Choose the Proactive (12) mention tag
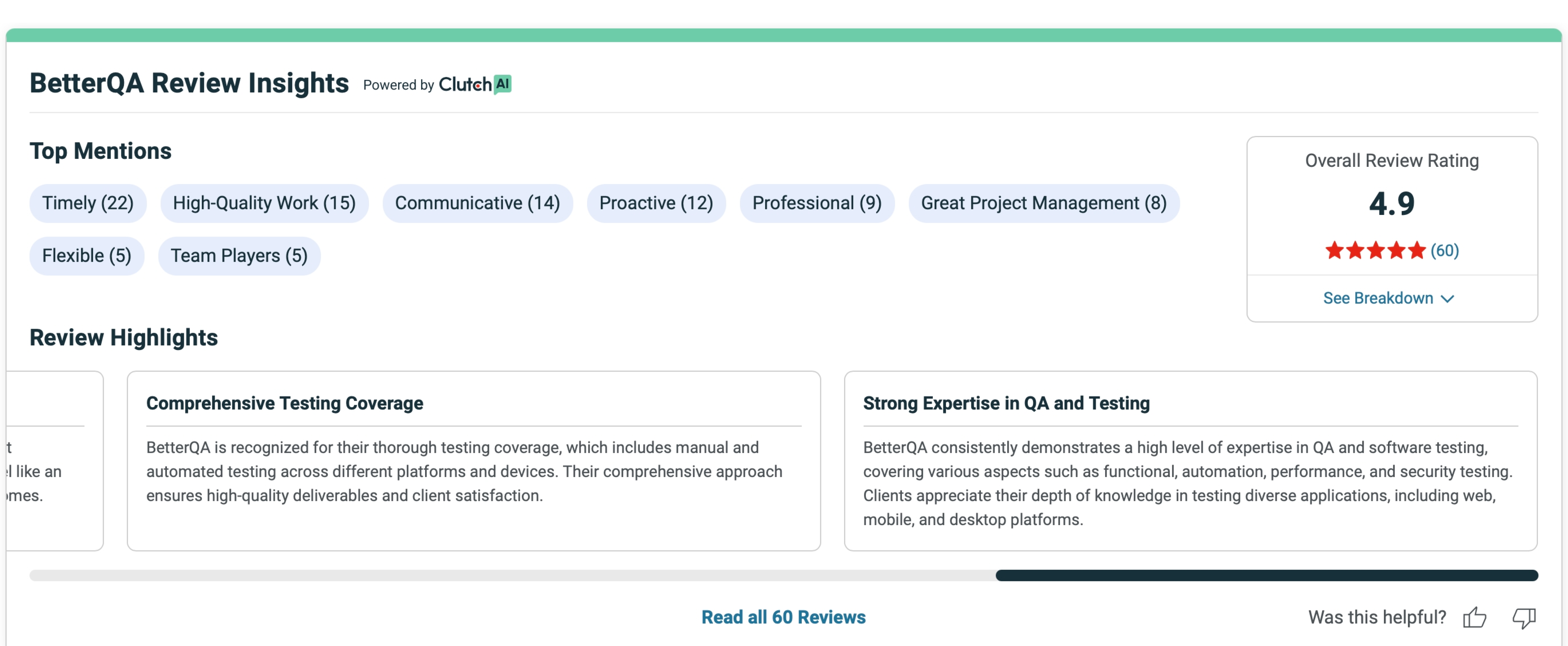 656,203
